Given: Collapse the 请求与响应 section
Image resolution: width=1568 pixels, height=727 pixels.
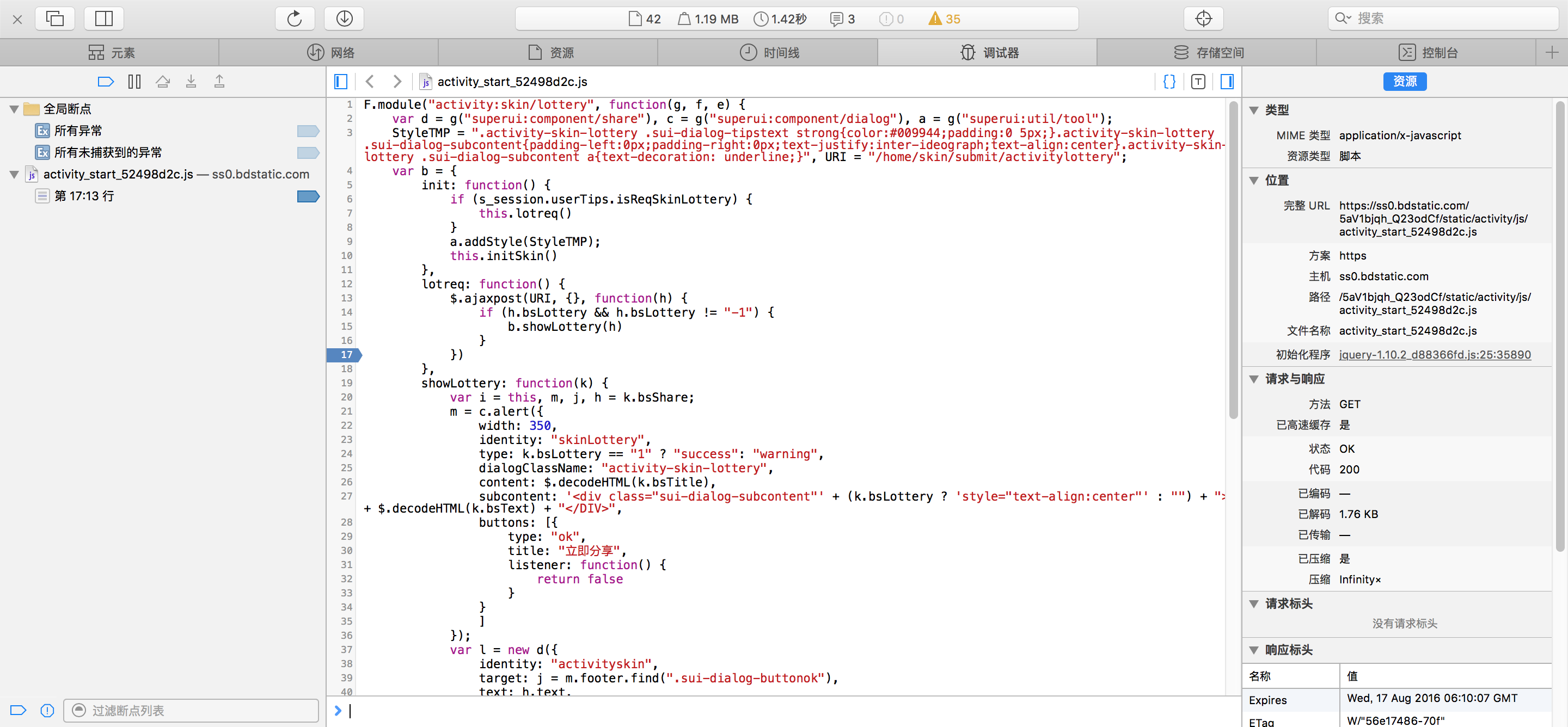Looking at the screenshot, I should click(1253, 379).
